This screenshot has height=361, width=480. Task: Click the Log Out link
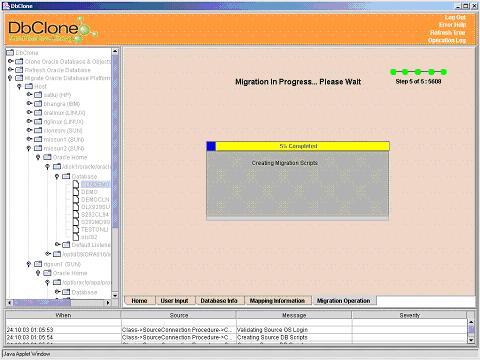pyautogui.click(x=455, y=17)
